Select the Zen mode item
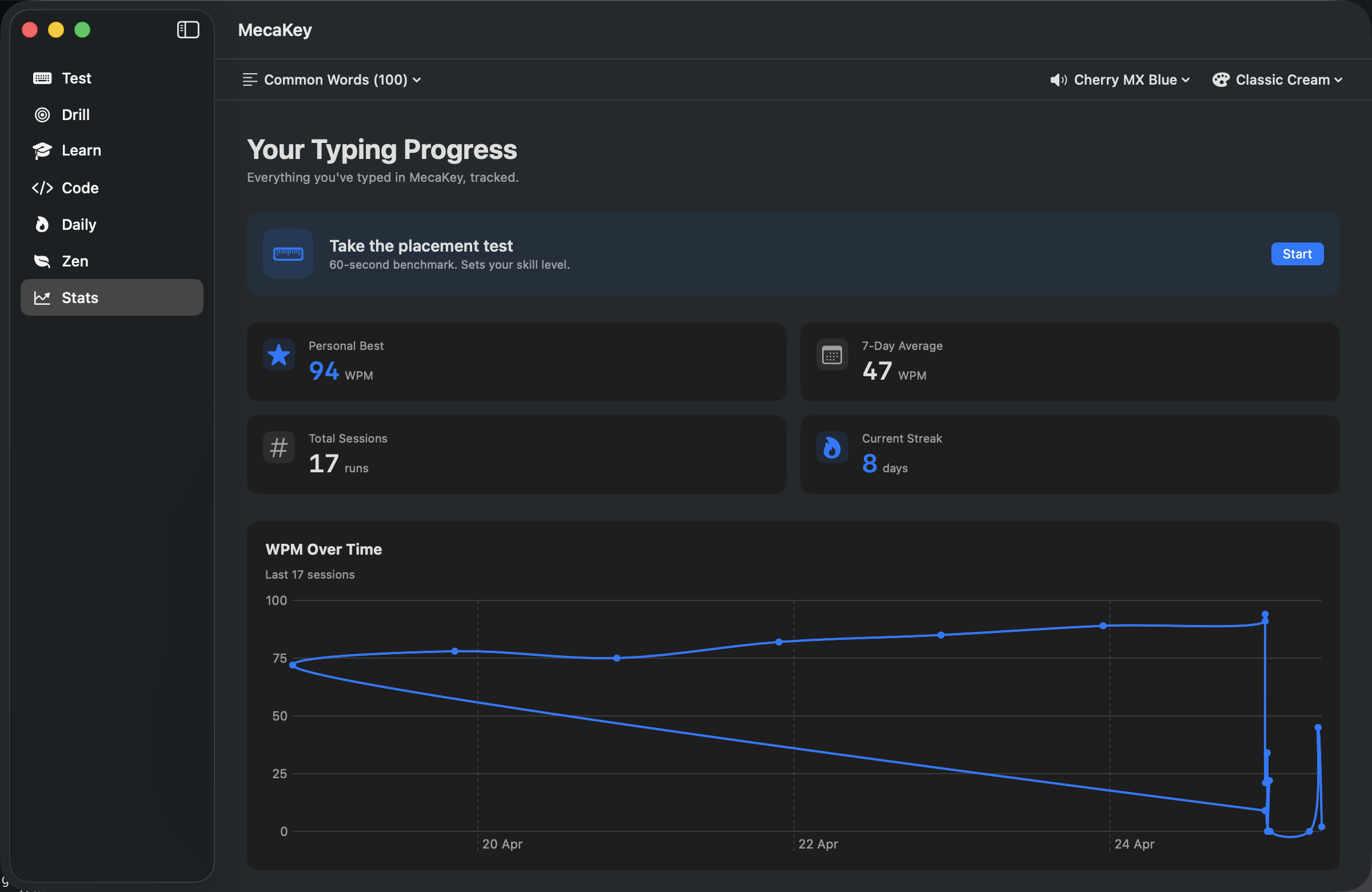This screenshot has width=1372, height=892. point(112,261)
